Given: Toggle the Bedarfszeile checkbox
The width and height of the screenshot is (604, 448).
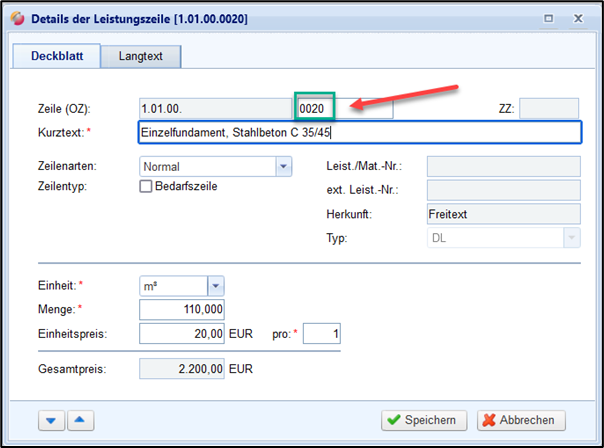Looking at the screenshot, I should click(x=146, y=186).
